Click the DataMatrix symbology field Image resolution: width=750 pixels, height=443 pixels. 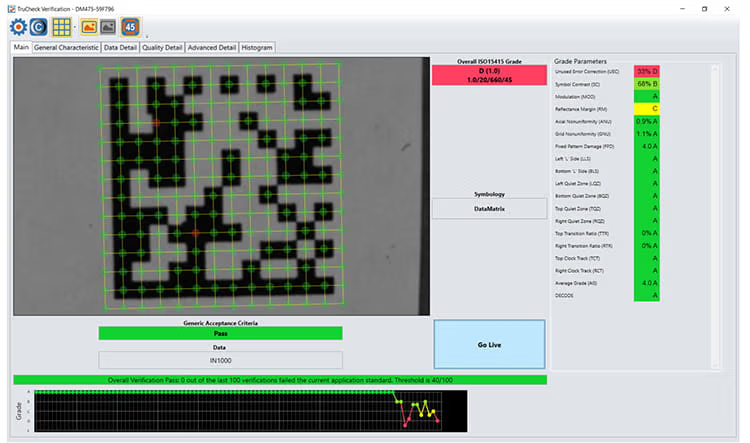pyautogui.click(x=489, y=209)
